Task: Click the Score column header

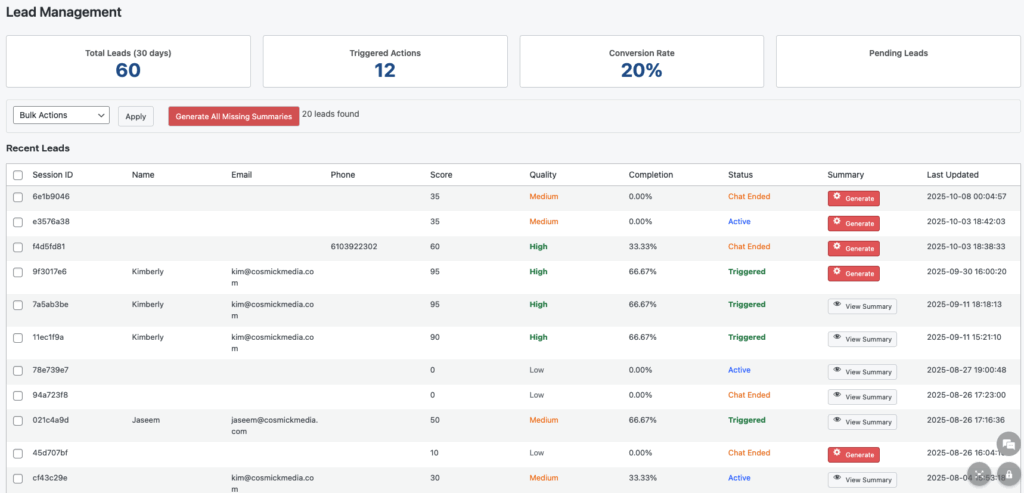Action: tap(441, 175)
